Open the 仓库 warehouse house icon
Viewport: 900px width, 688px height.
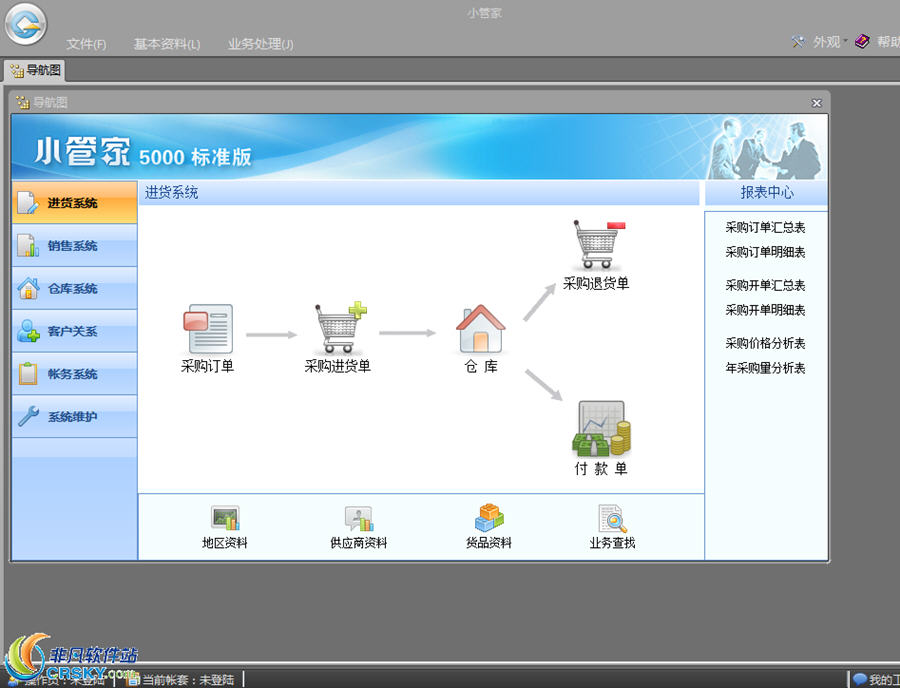[480, 330]
